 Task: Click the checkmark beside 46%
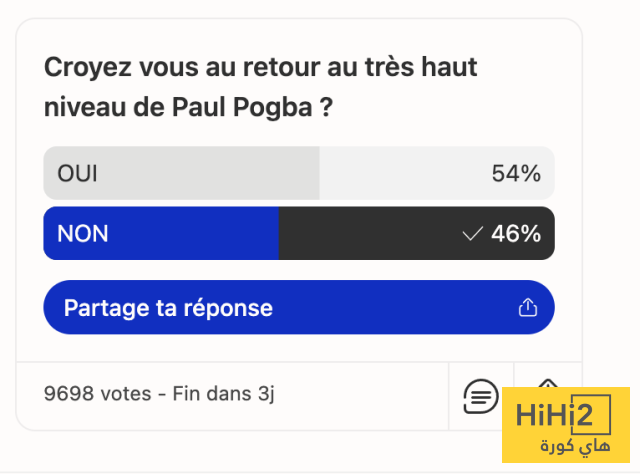472,234
